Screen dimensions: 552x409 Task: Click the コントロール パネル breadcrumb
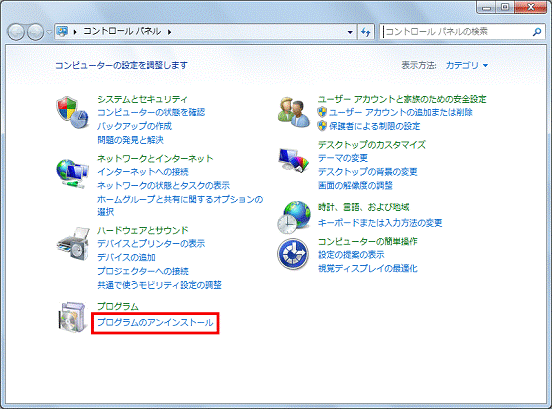click(122, 32)
